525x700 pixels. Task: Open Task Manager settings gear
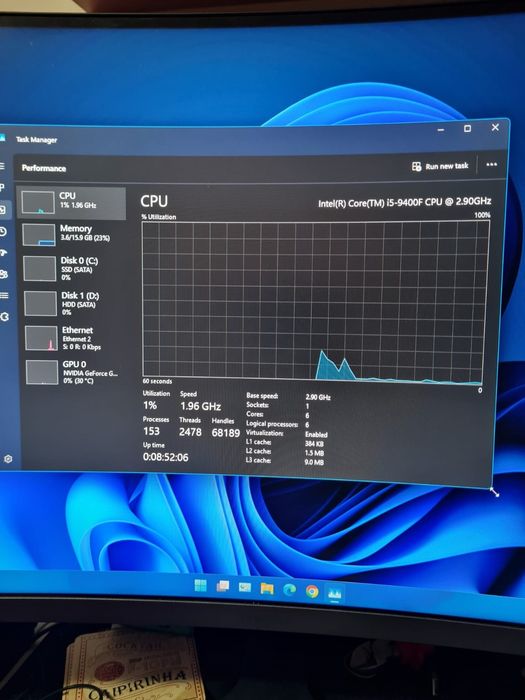[x=8, y=458]
